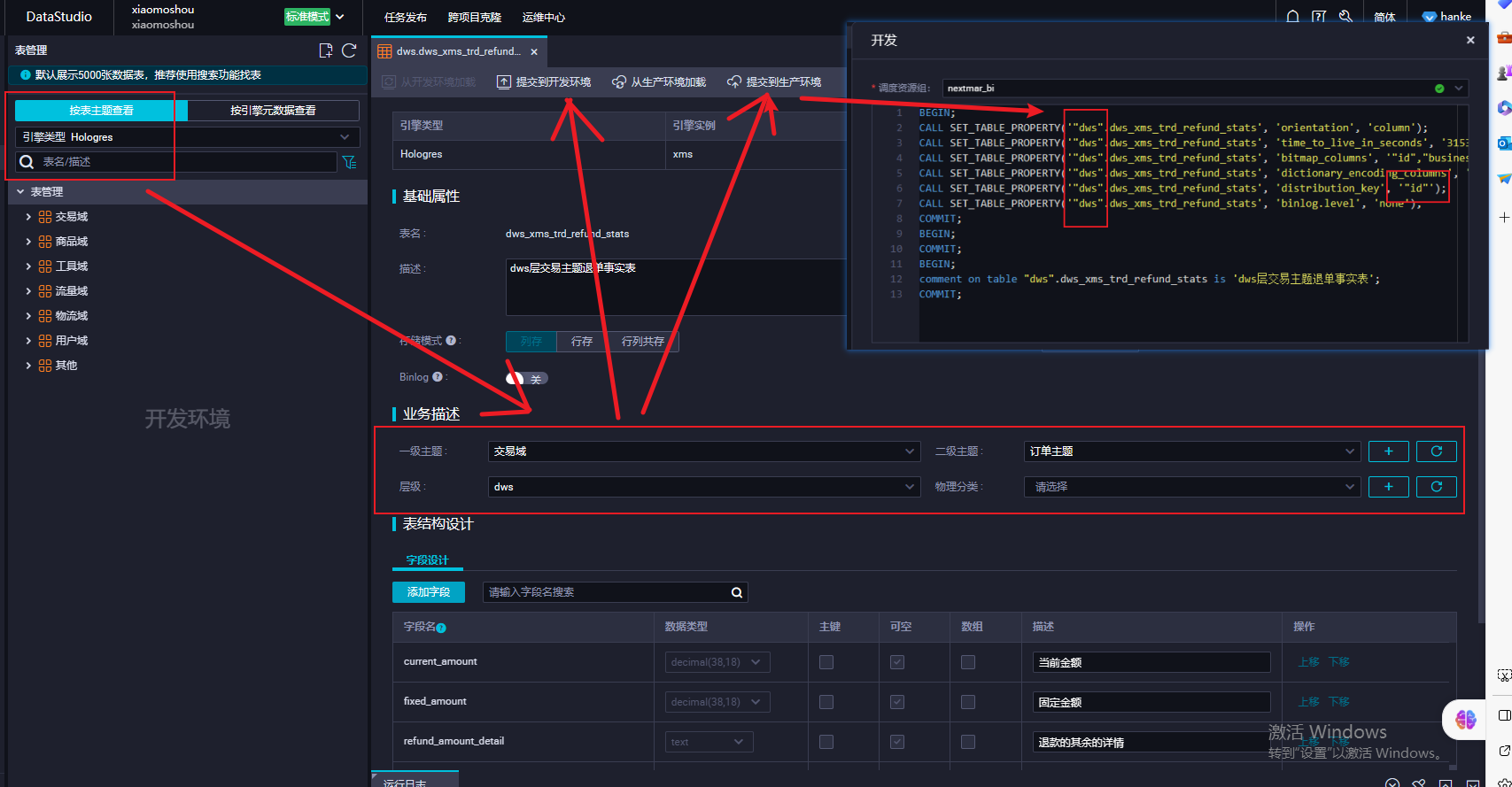Open the first-level topic dropdown 交易域

pos(704,451)
